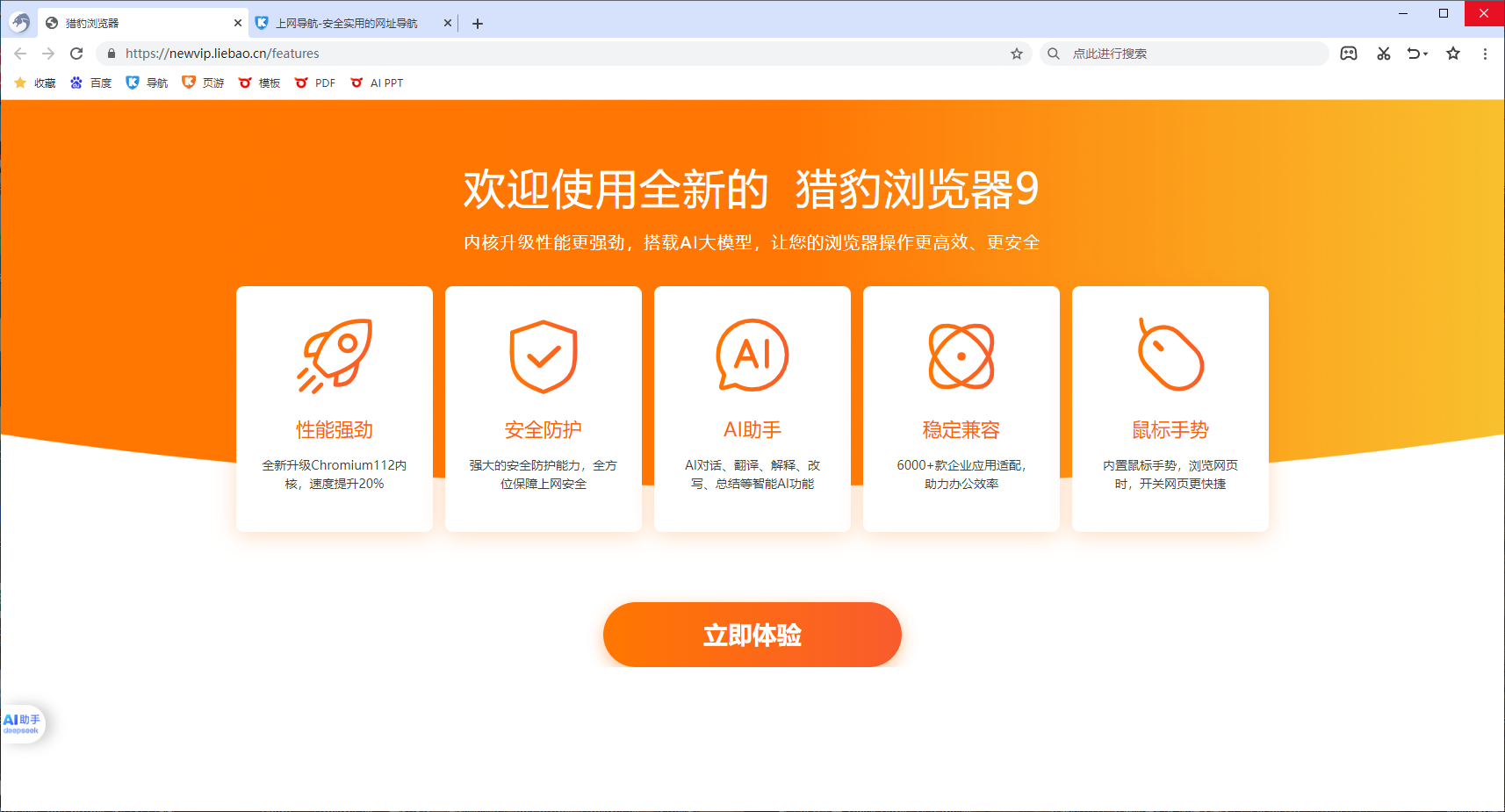Screen dimensions: 1505x812
Task: Click the floating AI助手 deepseek assistant
Action: click(x=23, y=722)
